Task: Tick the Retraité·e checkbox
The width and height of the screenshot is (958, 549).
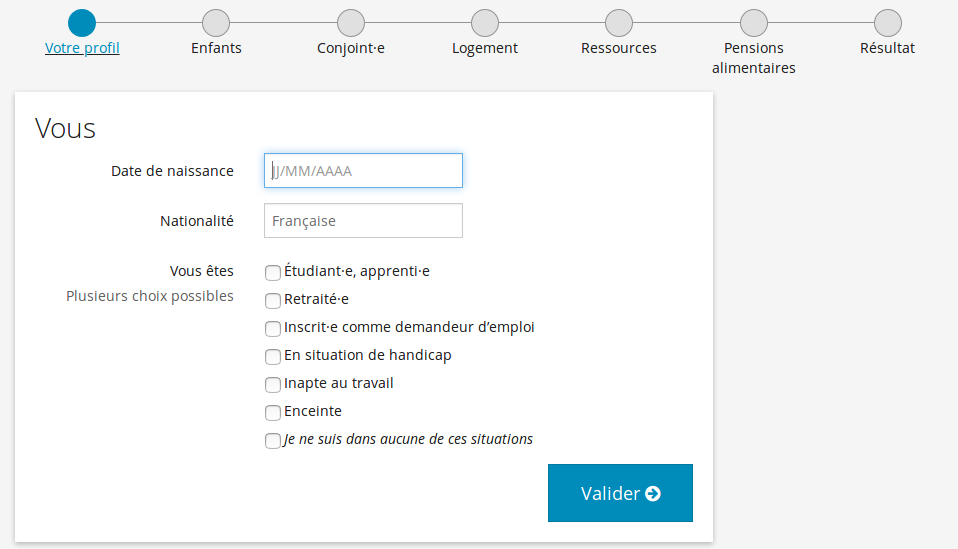Action: click(273, 300)
